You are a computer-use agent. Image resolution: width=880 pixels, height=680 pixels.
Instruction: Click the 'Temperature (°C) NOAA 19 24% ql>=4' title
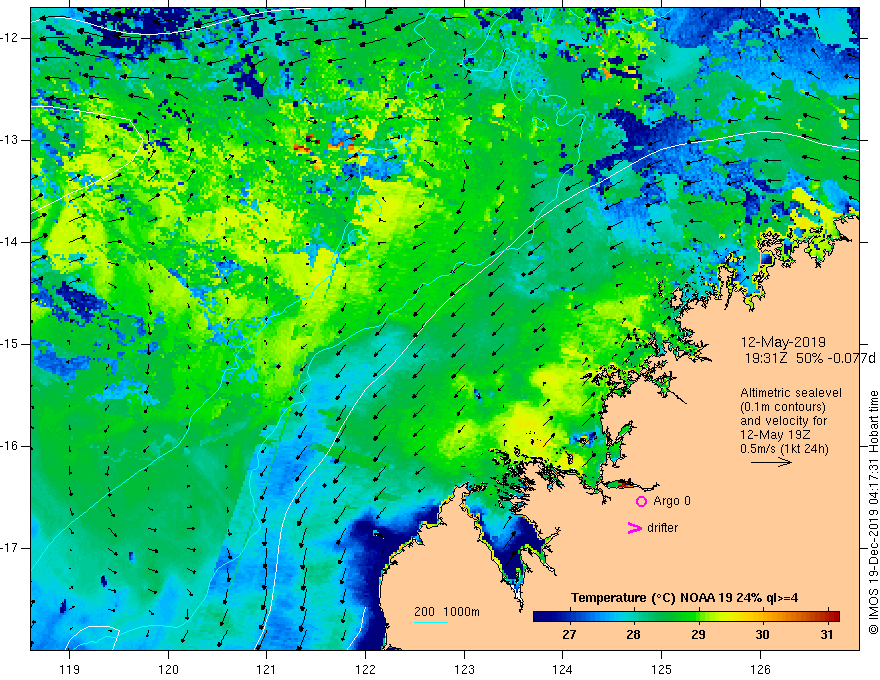[x=685, y=598]
